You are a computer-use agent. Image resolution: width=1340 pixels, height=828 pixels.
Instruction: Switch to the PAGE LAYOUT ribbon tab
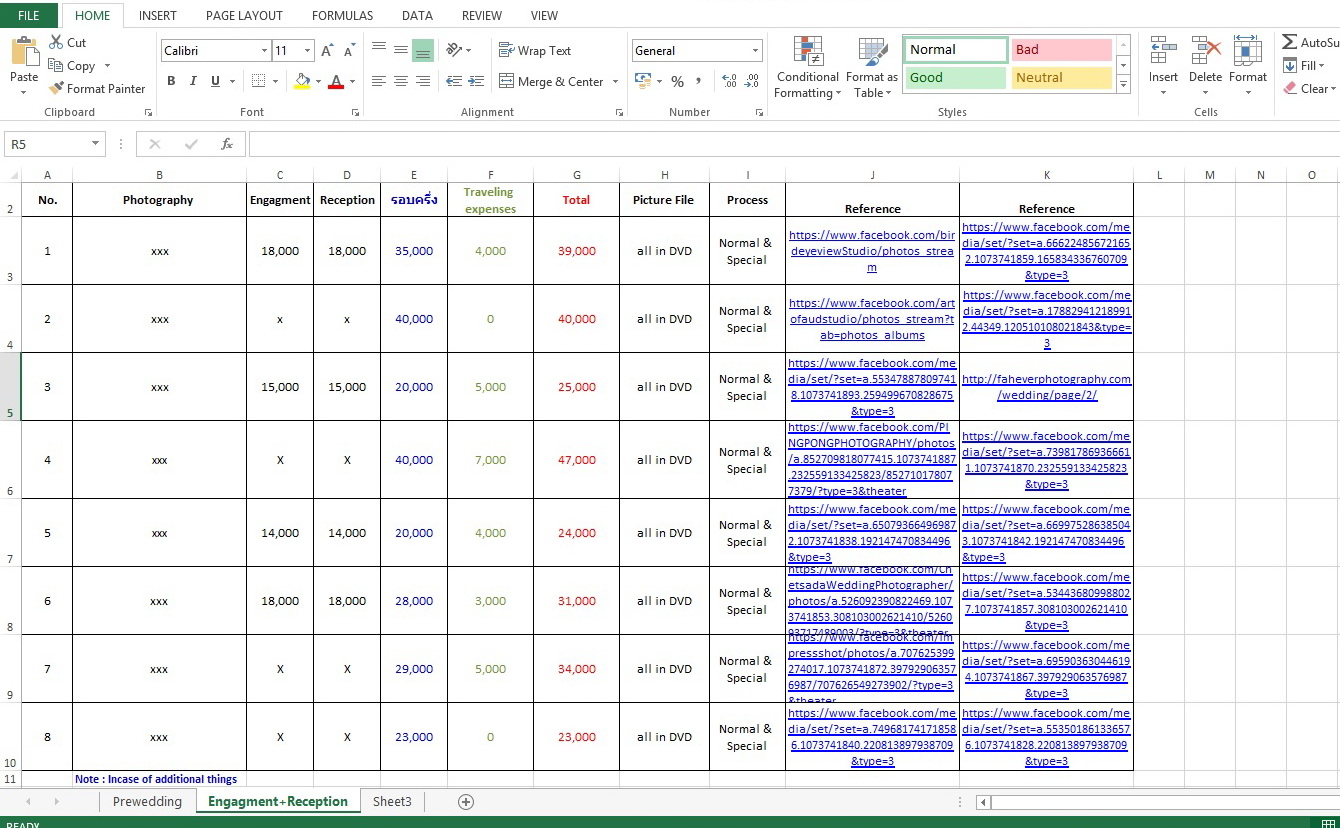click(244, 16)
